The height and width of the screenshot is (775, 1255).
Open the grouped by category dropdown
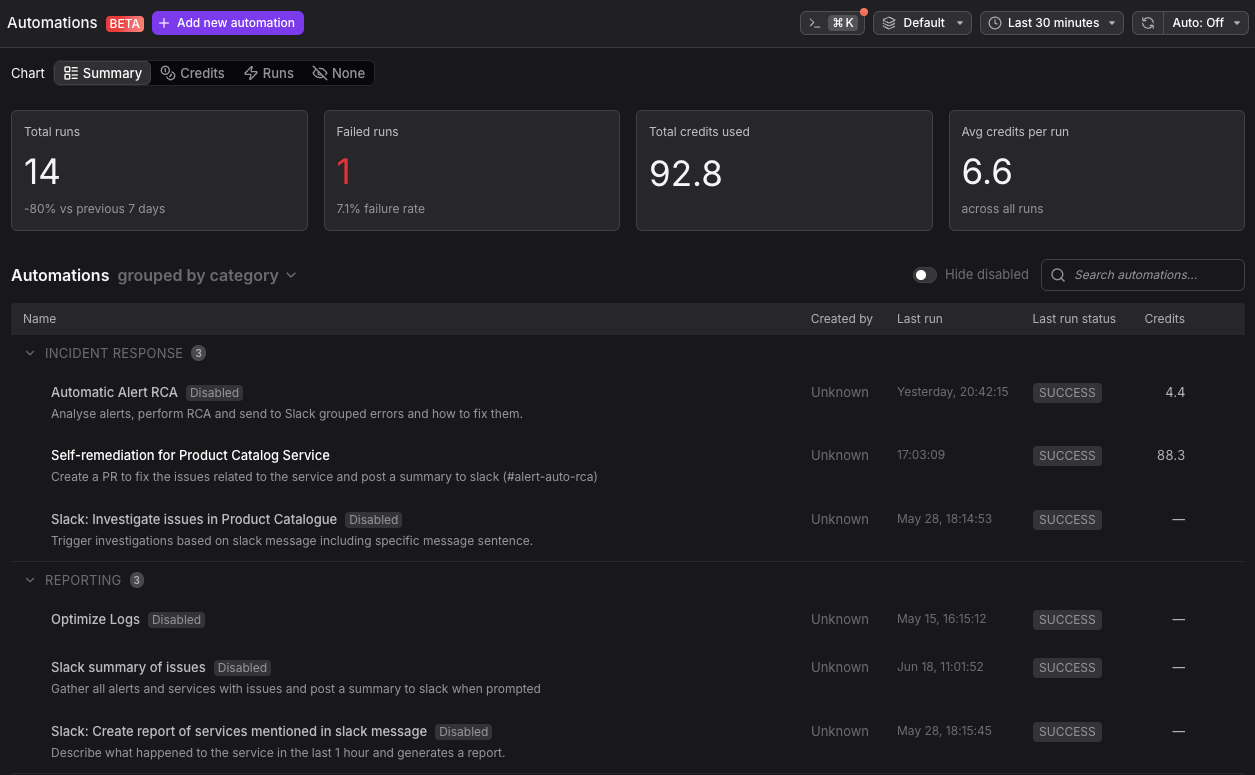207,276
